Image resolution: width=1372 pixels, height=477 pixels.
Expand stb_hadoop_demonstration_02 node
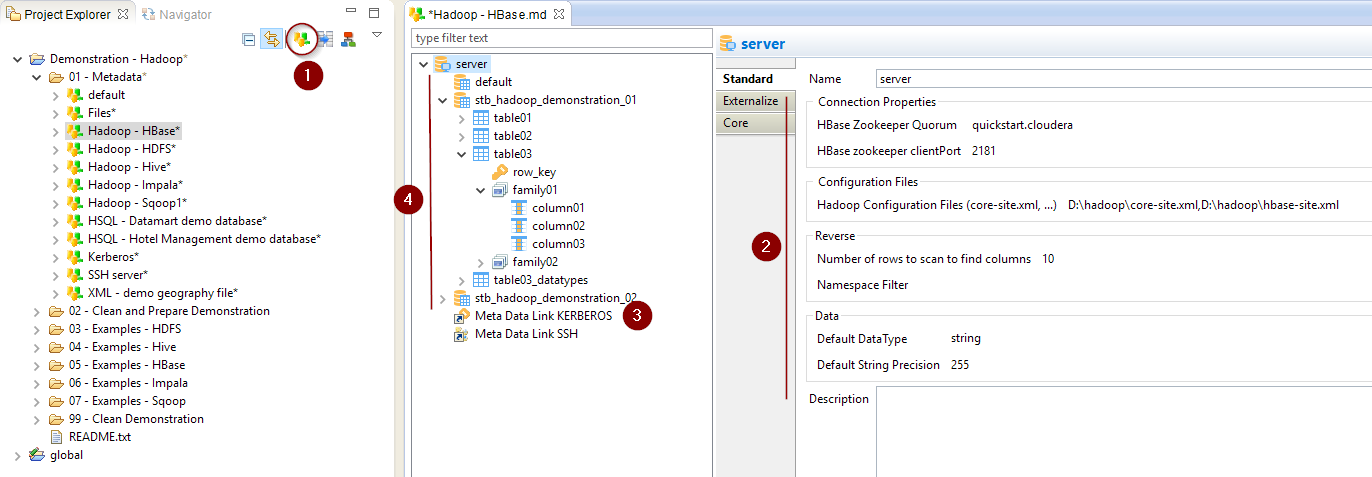(443, 298)
